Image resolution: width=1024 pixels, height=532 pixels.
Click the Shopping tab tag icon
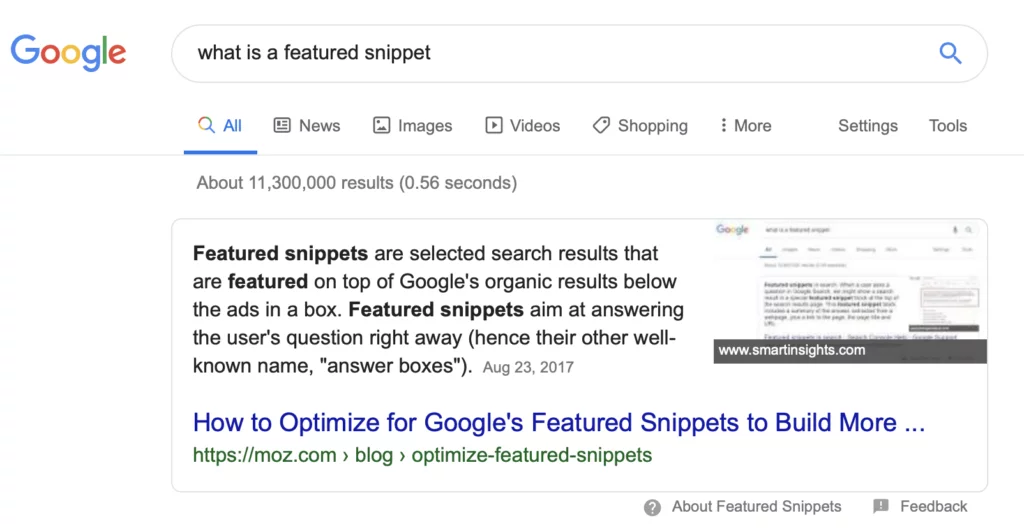pyautogui.click(x=601, y=126)
